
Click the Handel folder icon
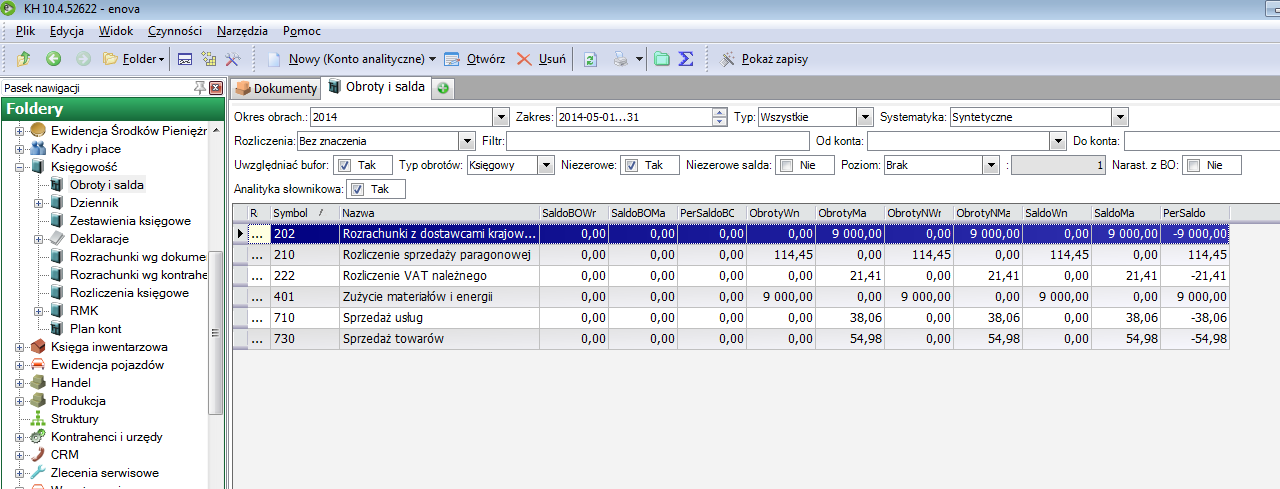(38, 383)
